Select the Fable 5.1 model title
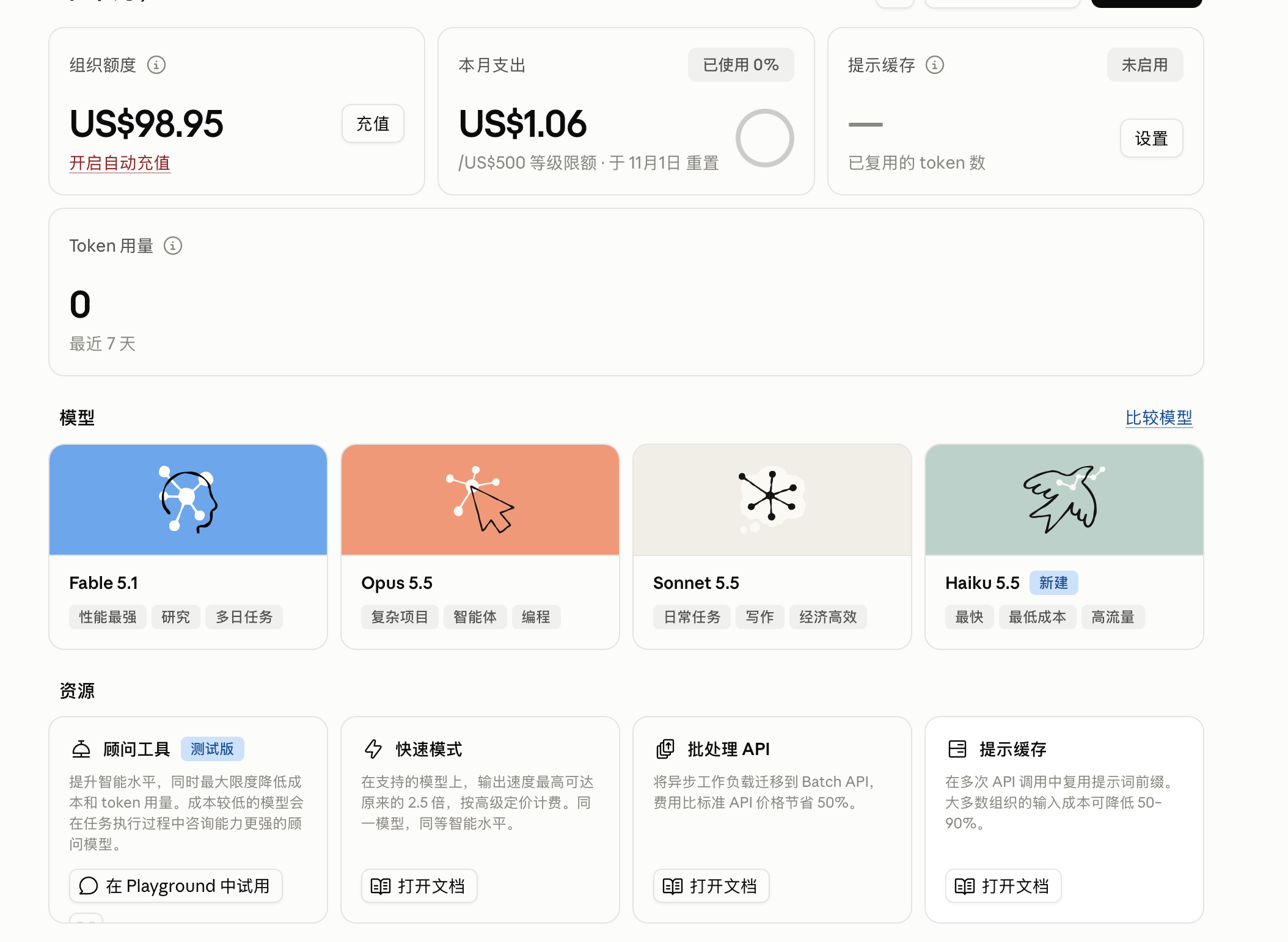Image resolution: width=1288 pixels, height=942 pixels. (x=103, y=583)
